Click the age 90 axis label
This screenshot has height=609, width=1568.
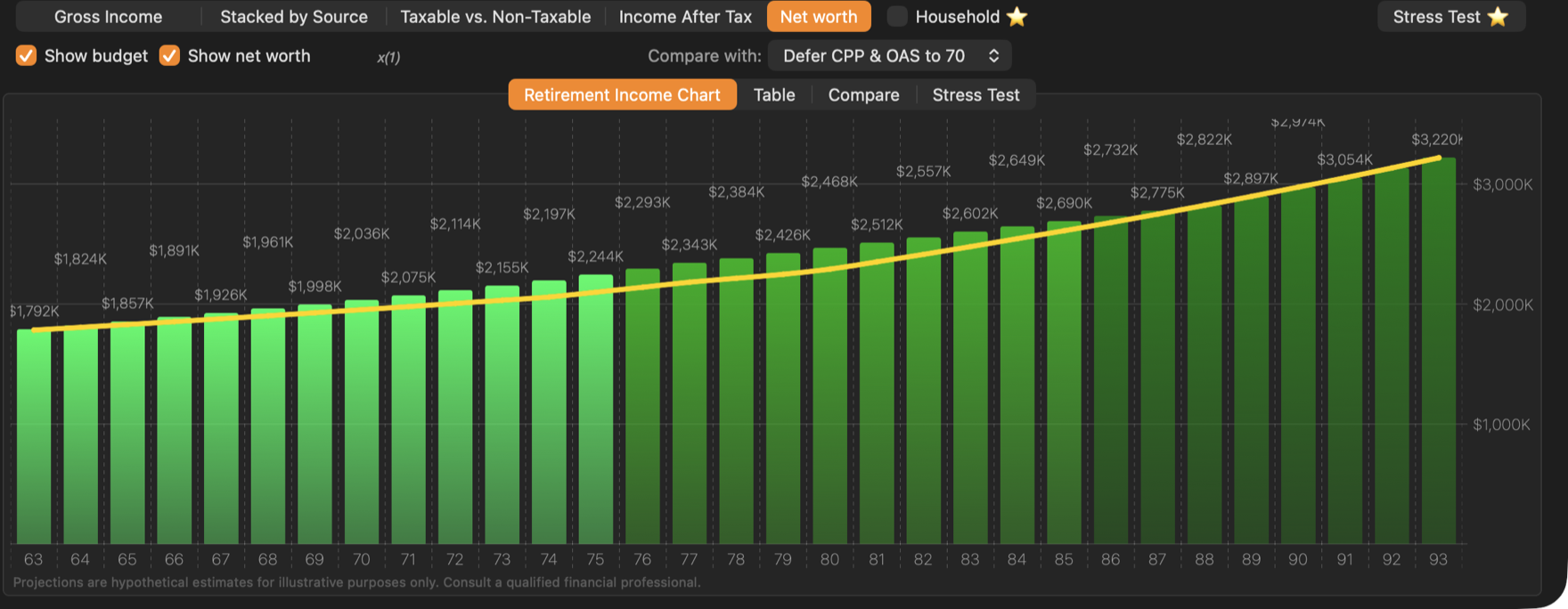pos(1298,560)
